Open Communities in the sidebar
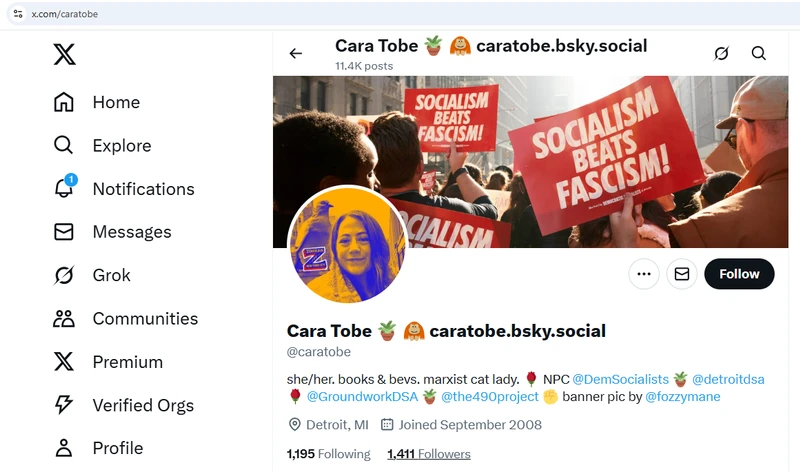This screenshot has width=800, height=472. (x=145, y=319)
